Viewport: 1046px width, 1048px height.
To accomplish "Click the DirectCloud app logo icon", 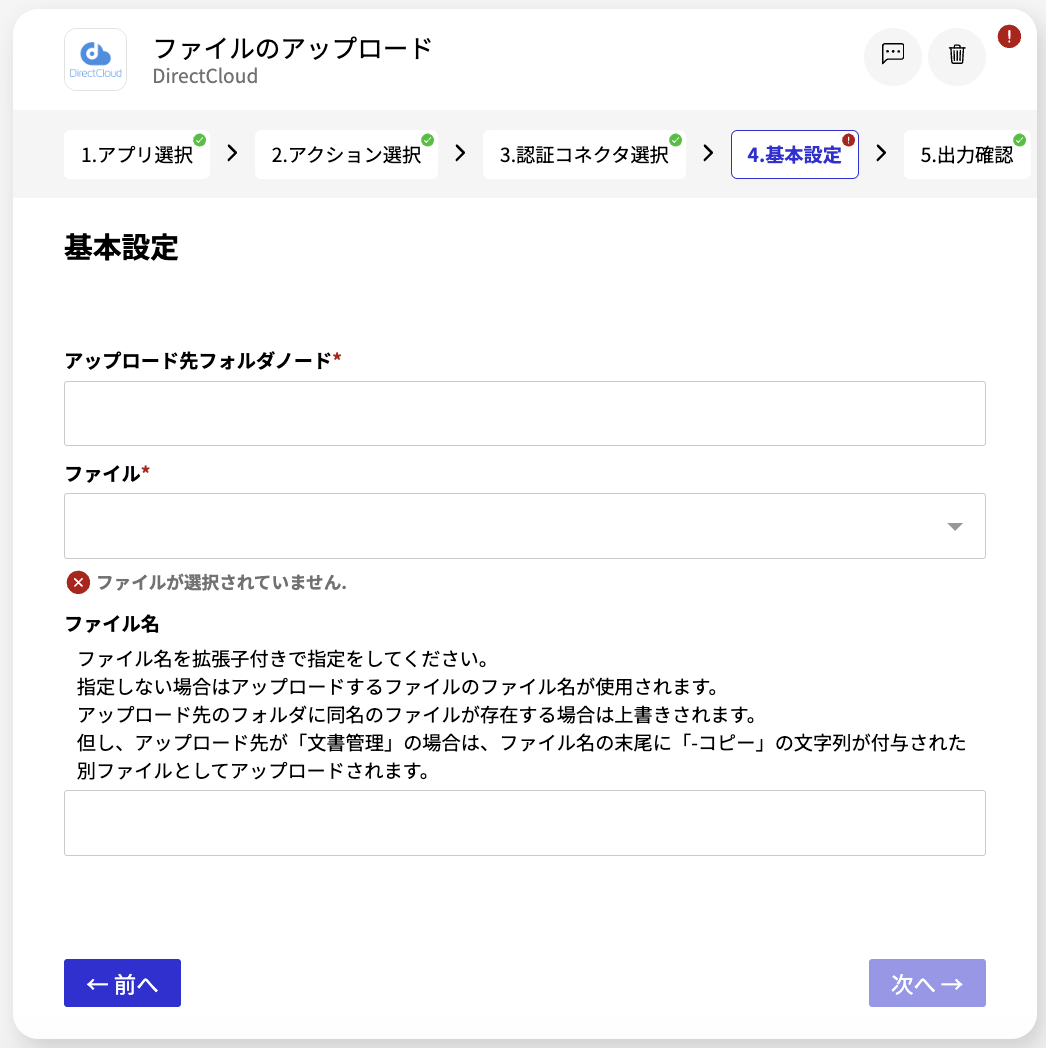I will coord(96,59).
